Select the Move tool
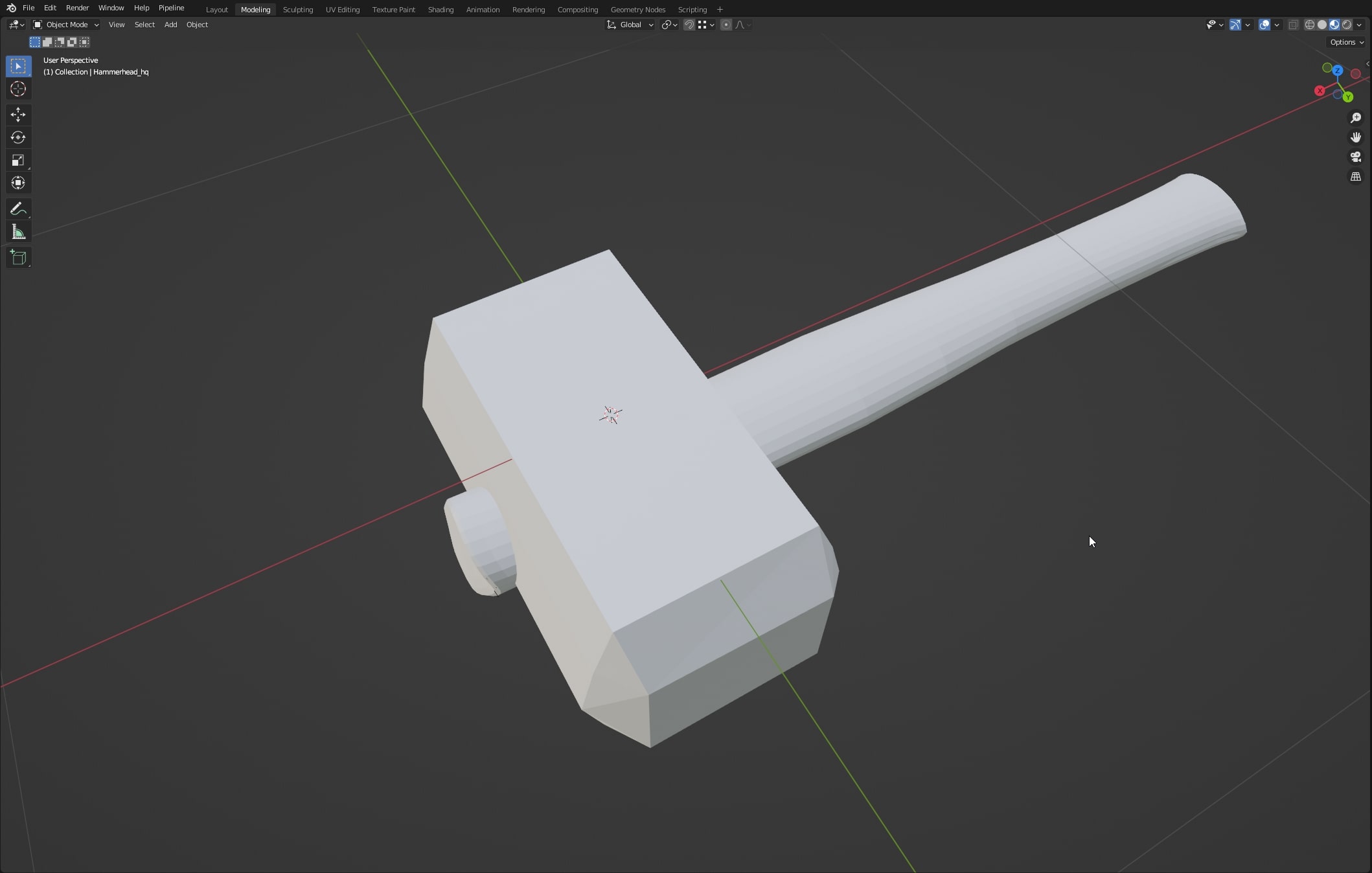The image size is (1372, 873). coord(18,115)
